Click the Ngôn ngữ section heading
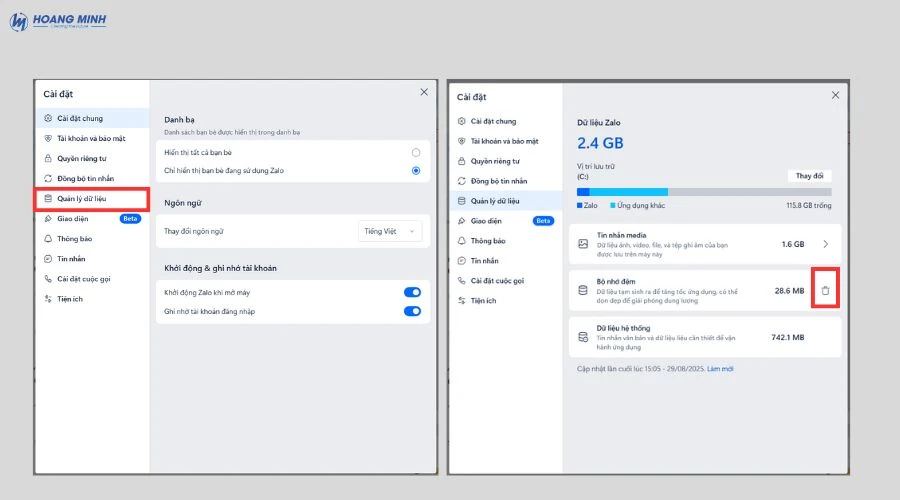 click(183, 203)
